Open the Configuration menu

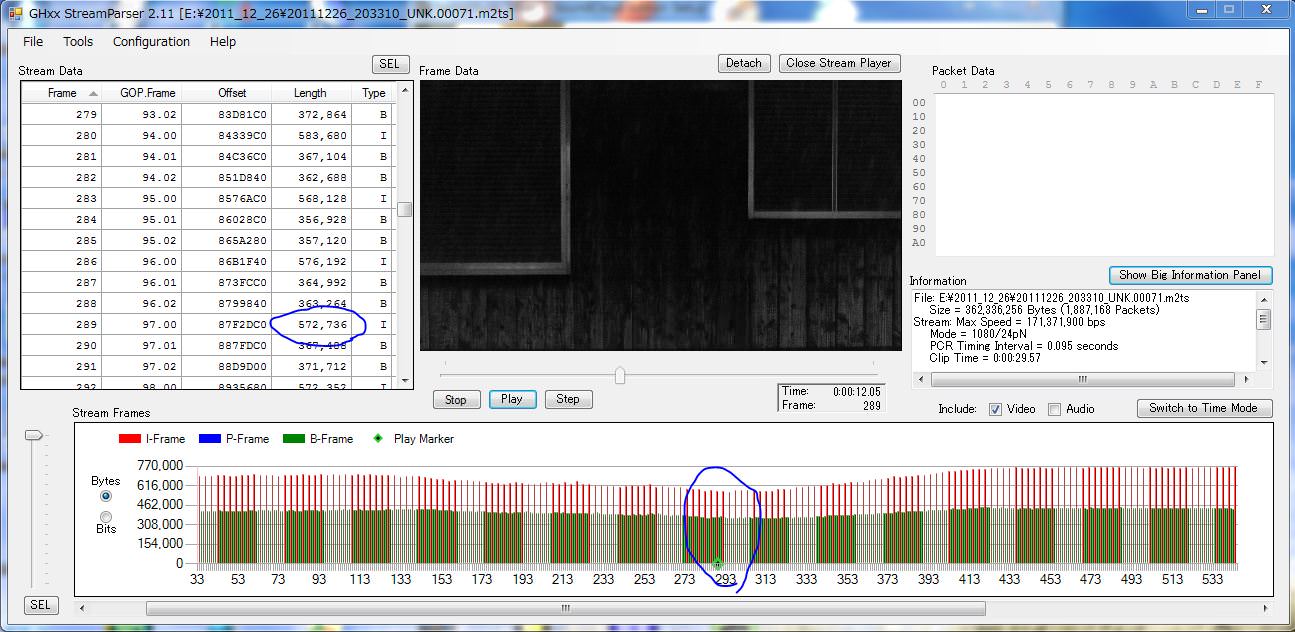(151, 42)
